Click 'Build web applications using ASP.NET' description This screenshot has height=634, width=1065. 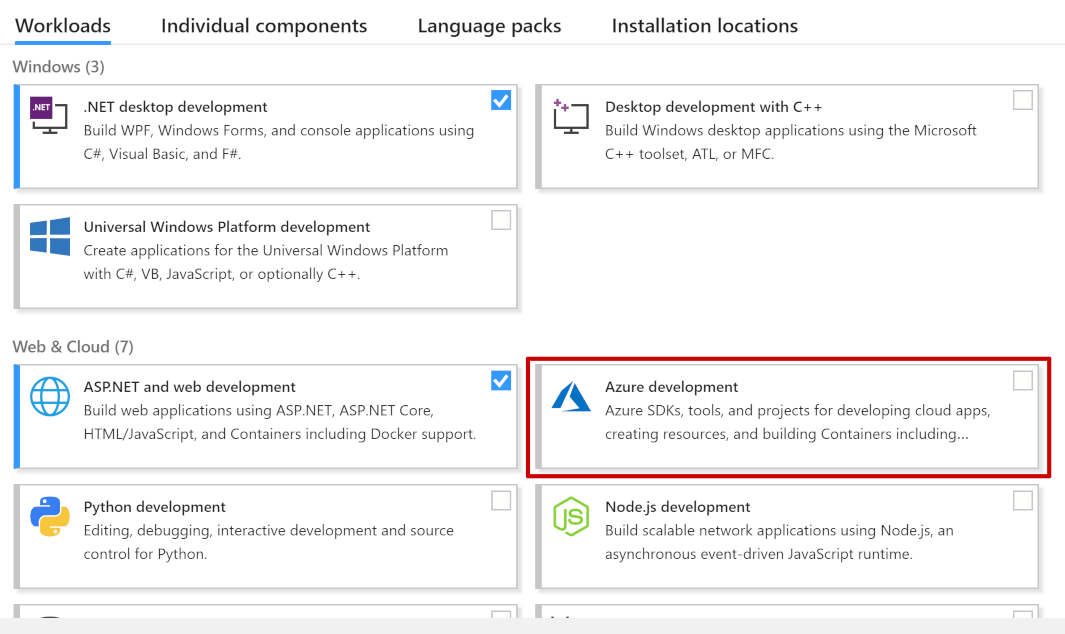click(x=280, y=422)
